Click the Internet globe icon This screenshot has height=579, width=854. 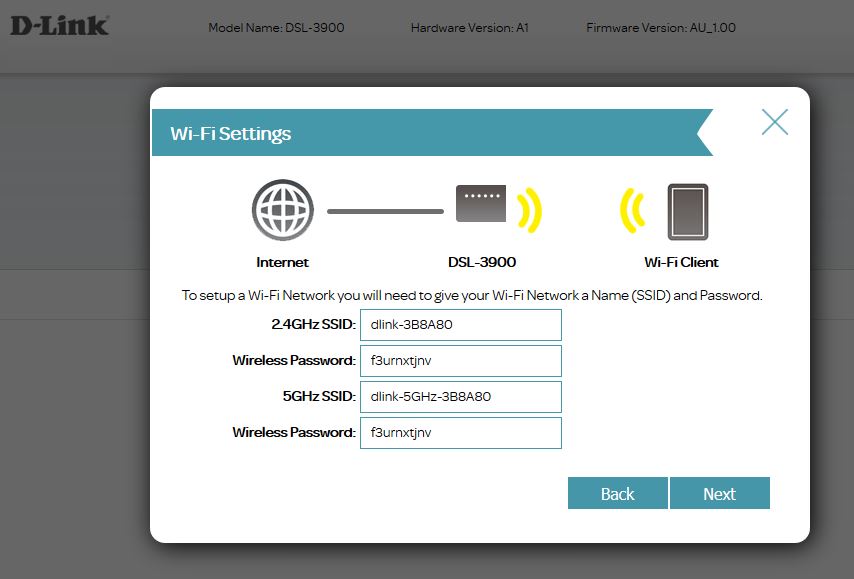(x=283, y=210)
